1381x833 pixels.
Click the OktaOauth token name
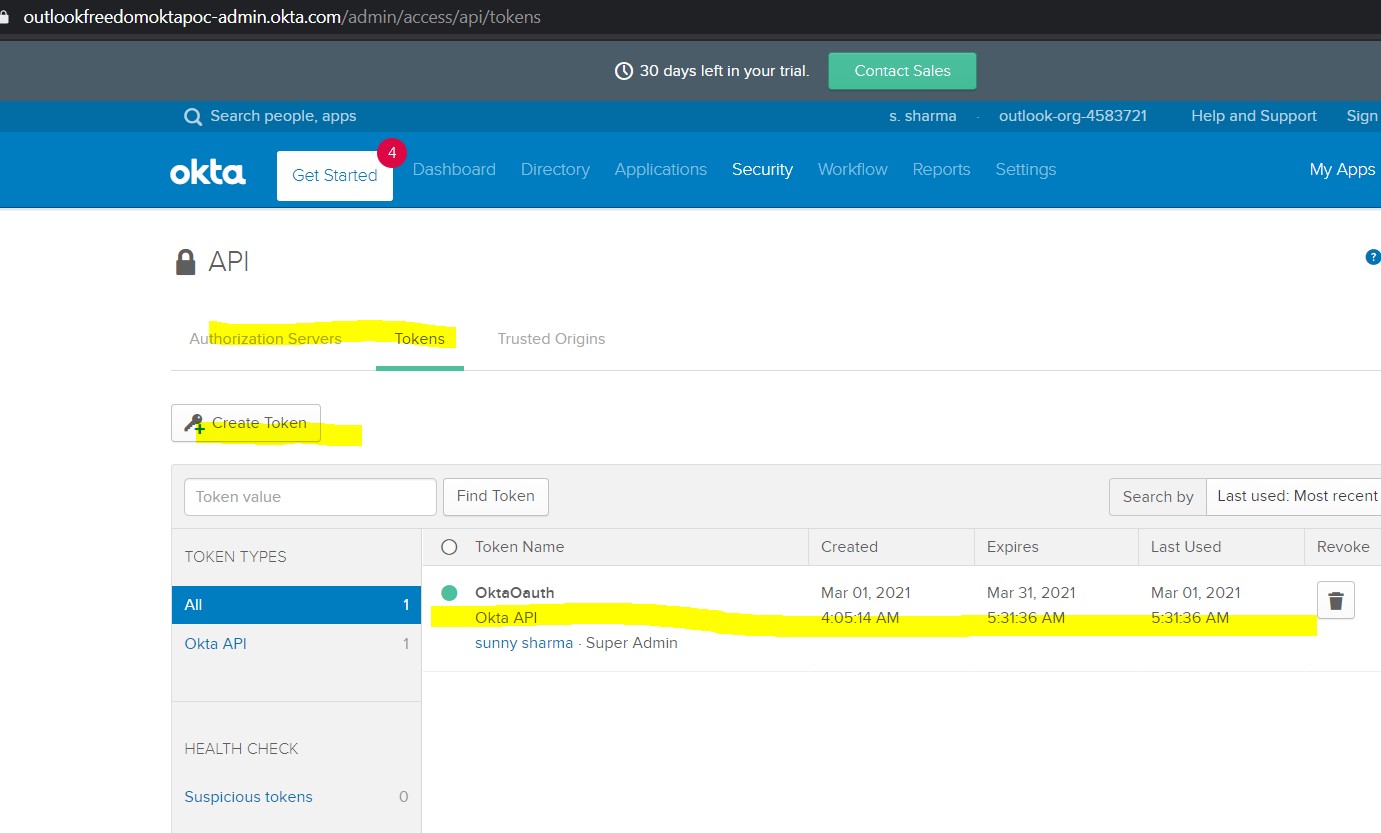coord(514,593)
